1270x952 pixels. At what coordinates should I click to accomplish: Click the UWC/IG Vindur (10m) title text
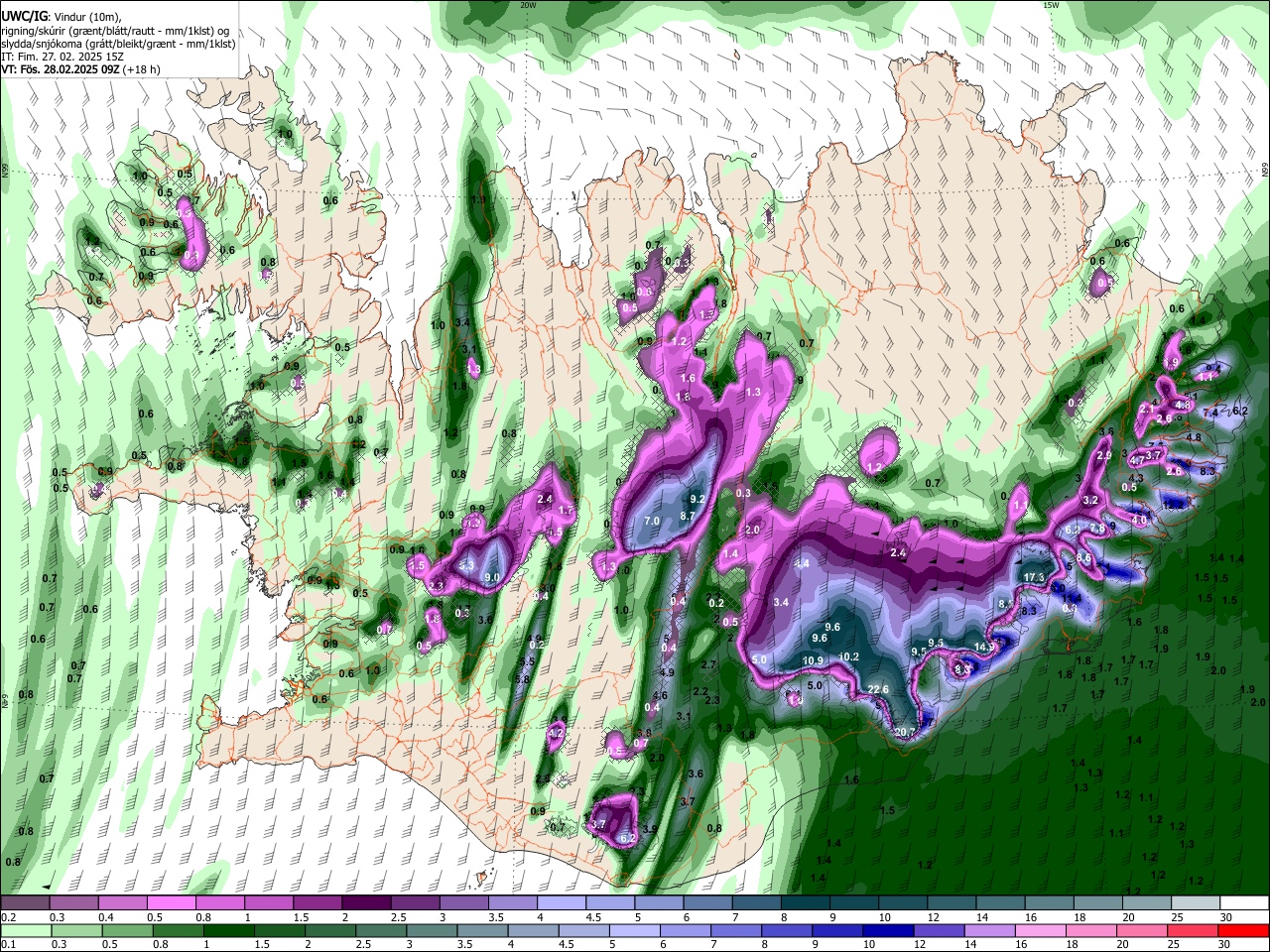point(63,17)
